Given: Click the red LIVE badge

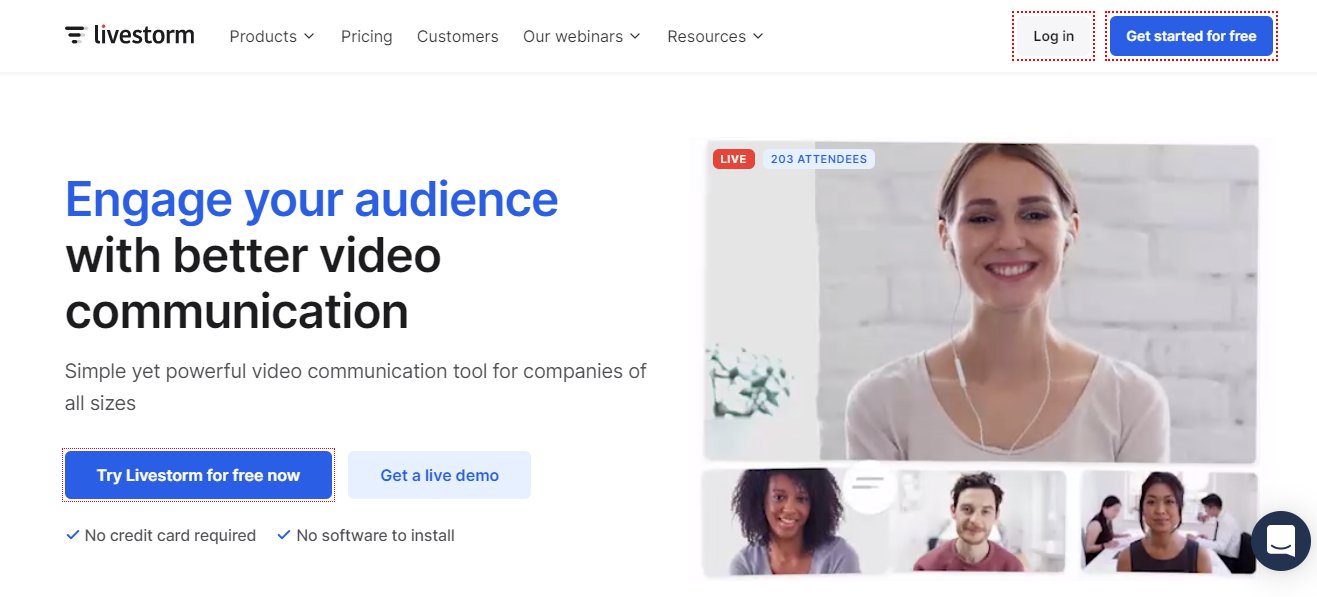Looking at the screenshot, I should pyautogui.click(x=733, y=159).
